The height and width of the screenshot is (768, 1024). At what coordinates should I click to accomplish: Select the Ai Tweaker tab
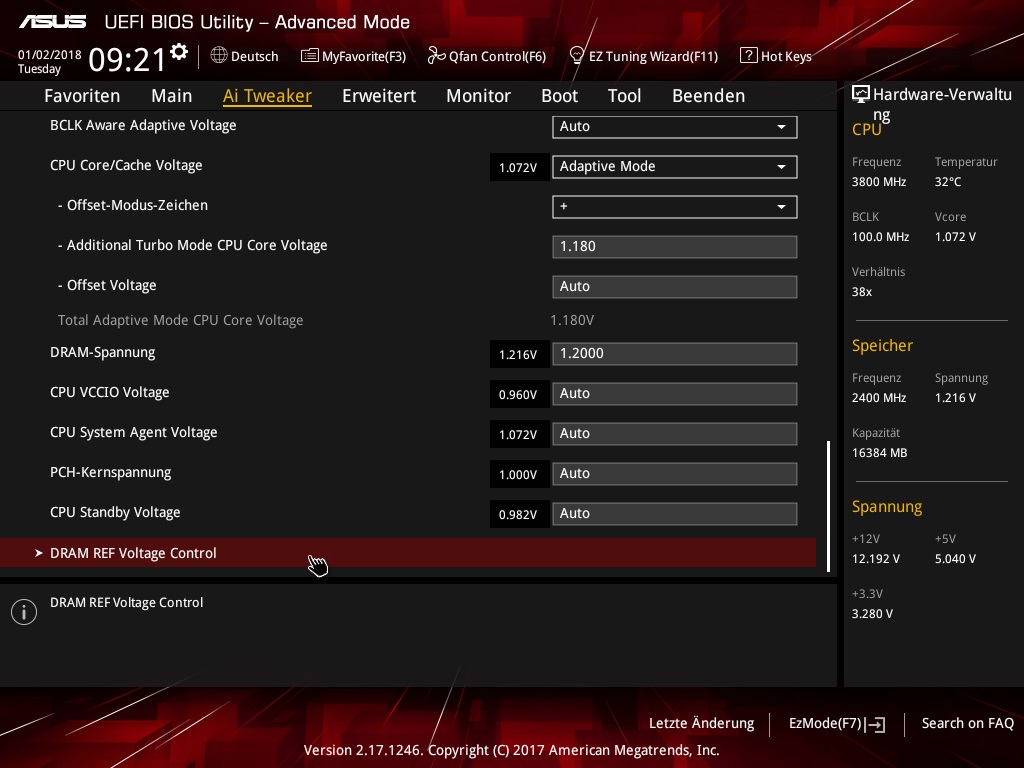[x=267, y=96]
